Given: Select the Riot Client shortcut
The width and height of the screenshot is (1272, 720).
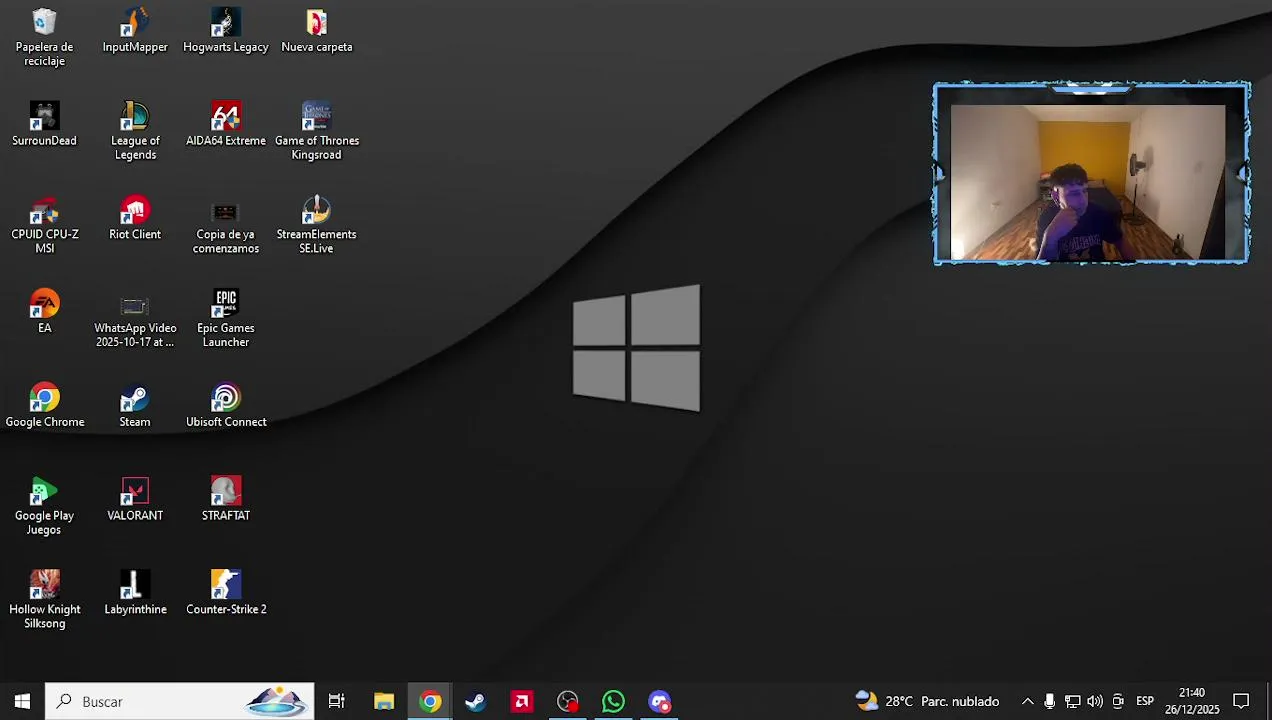Looking at the screenshot, I should point(135,218).
